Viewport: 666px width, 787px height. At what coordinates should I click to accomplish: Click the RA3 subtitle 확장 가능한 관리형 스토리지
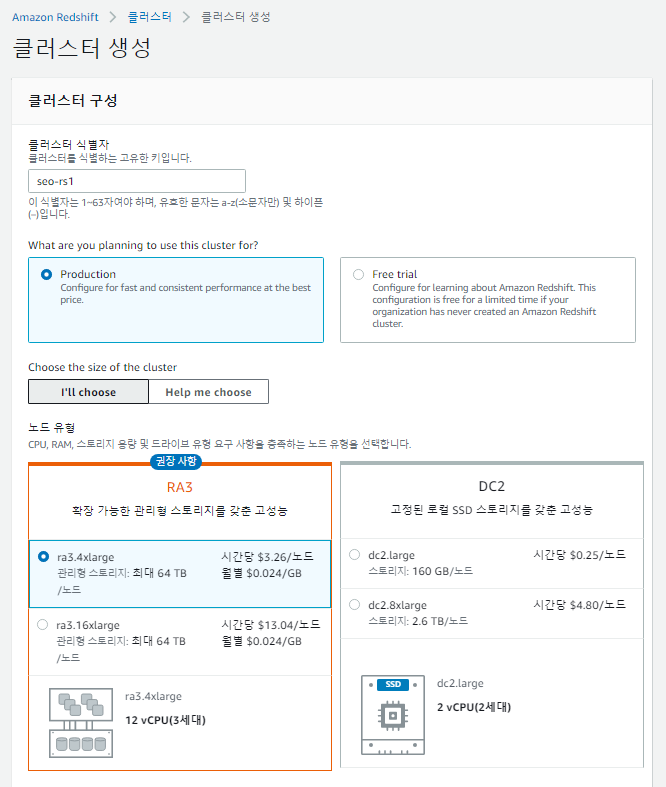click(180, 511)
